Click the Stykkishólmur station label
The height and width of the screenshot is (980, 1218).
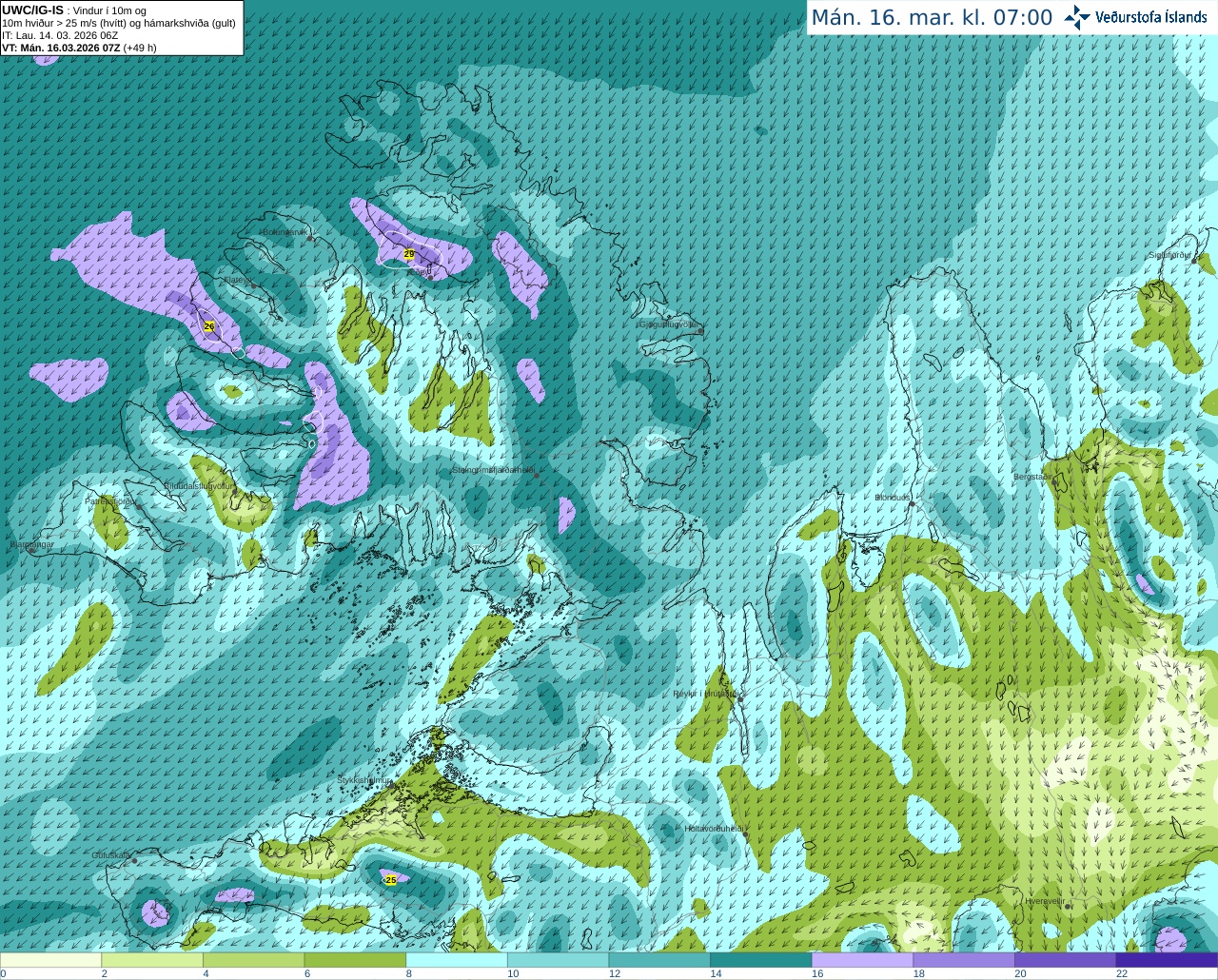click(x=364, y=780)
